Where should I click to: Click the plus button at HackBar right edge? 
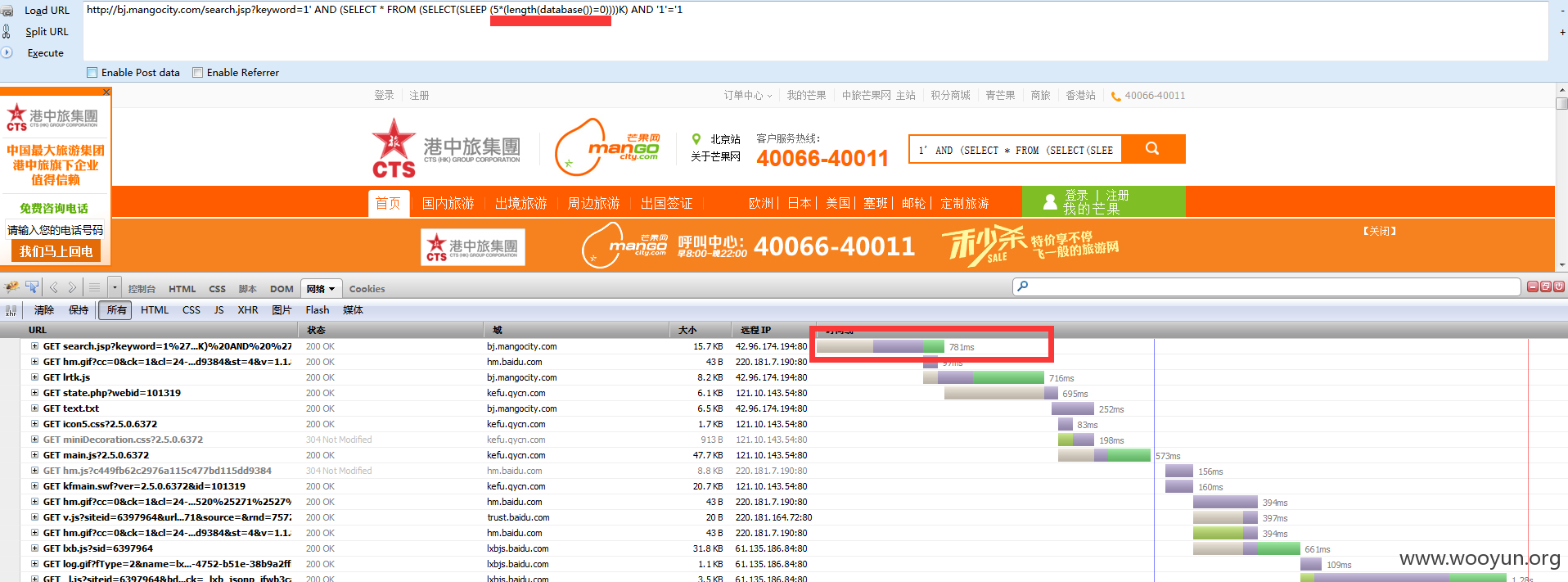(1562, 33)
